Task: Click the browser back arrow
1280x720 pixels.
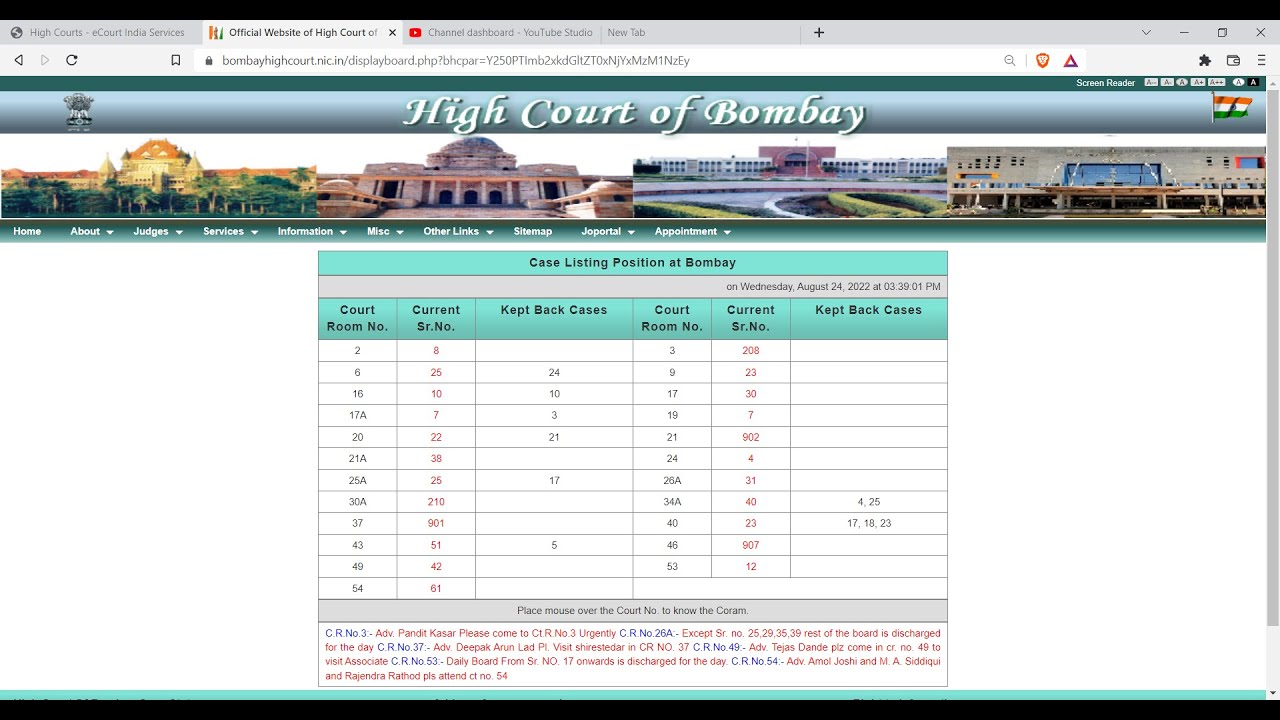Action: tap(18, 60)
